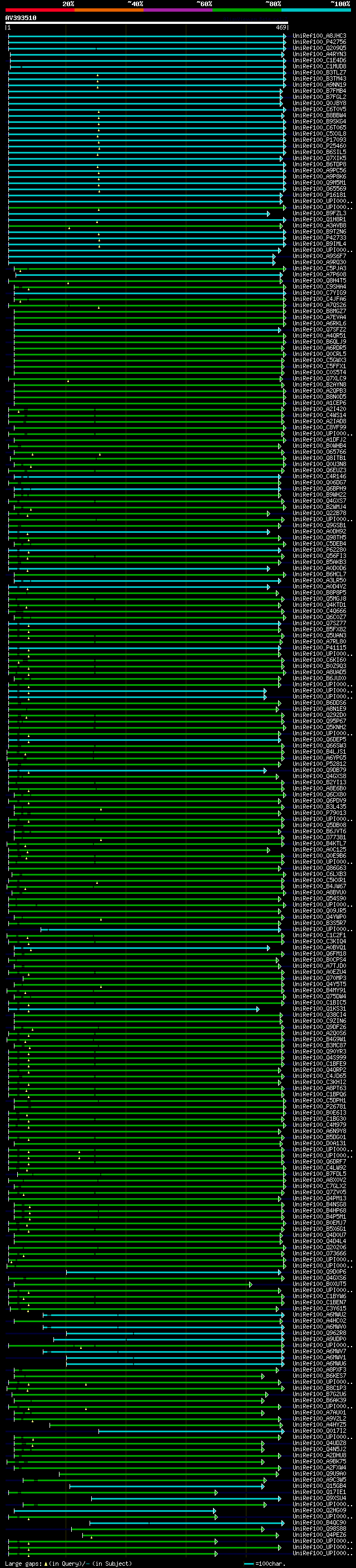The height and width of the screenshot is (1568, 356).
Task: Open hit UniRef100_Q0E9B6
Action: coord(319,856)
